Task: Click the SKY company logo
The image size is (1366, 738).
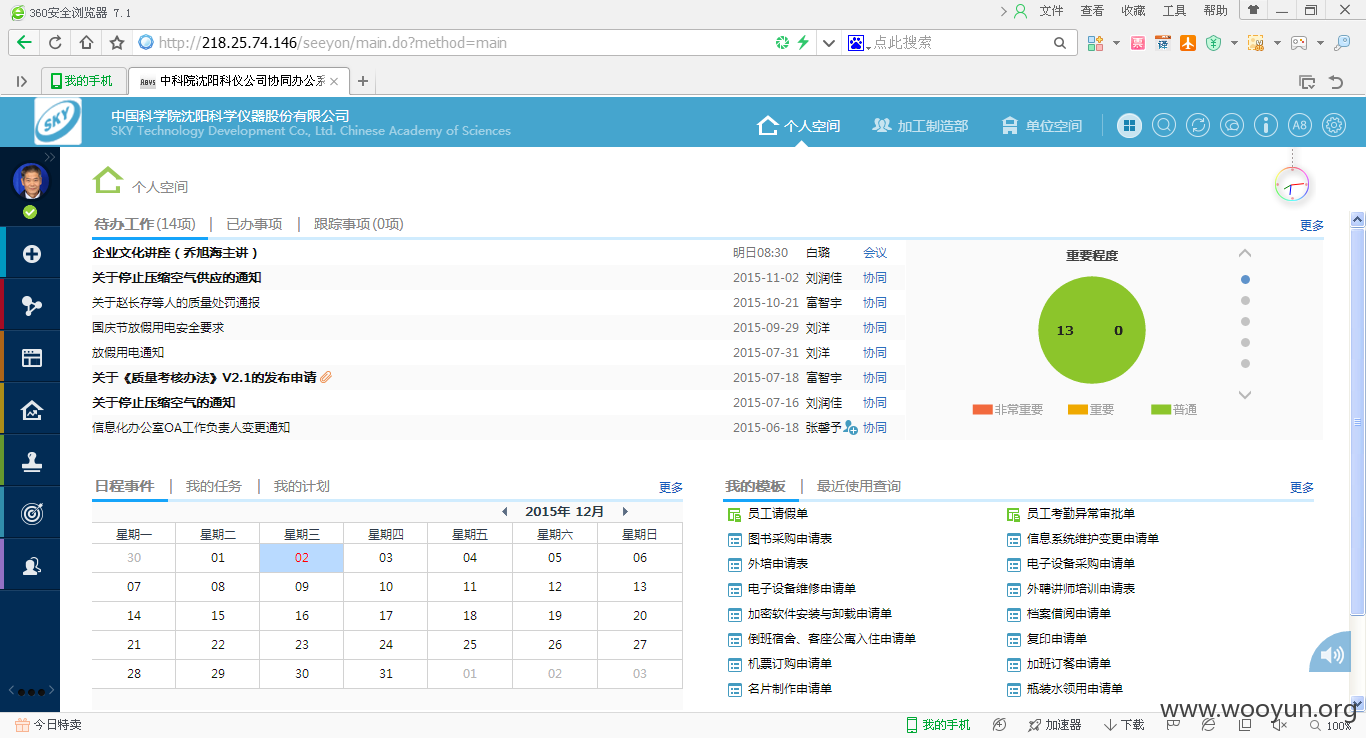Action: click(58, 122)
